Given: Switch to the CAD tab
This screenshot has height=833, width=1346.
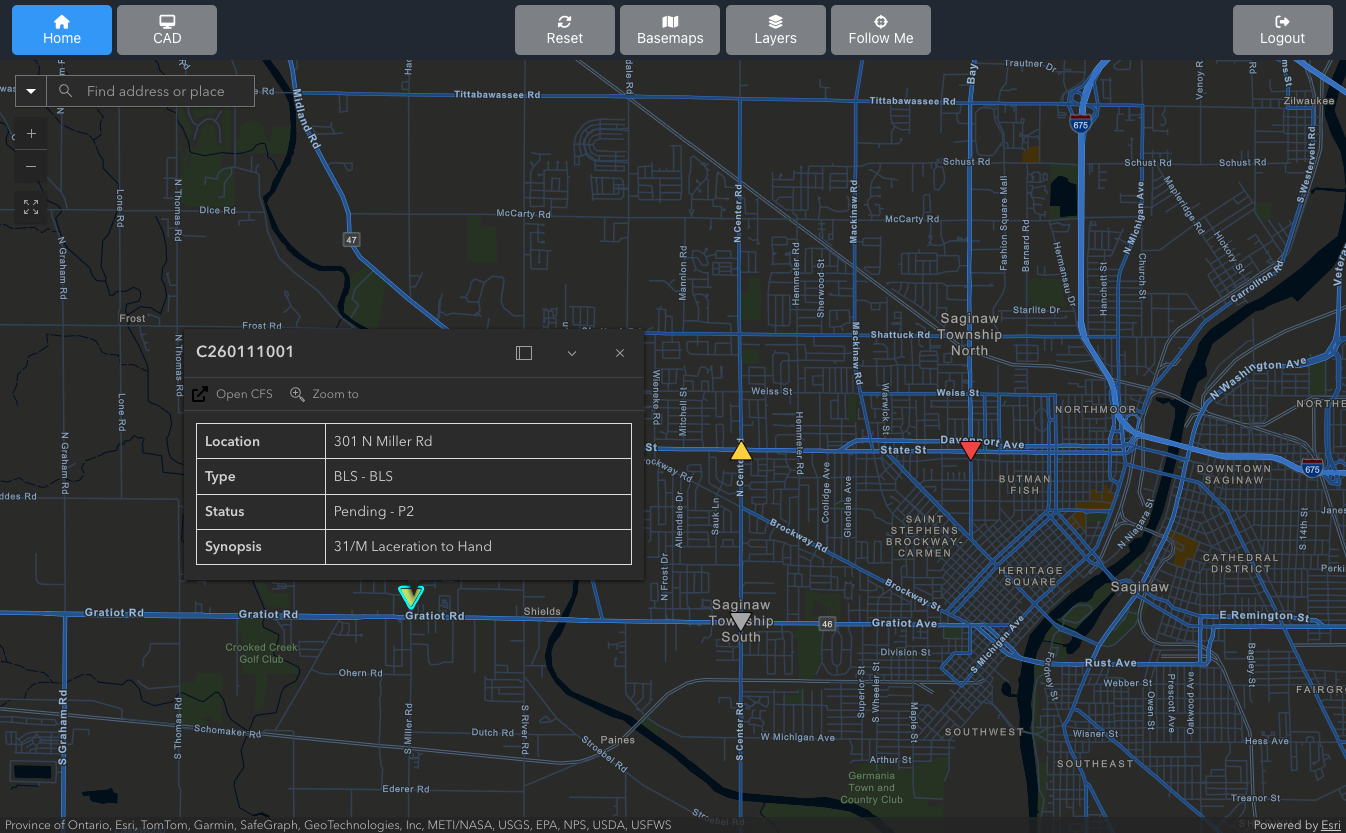Looking at the screenshot, I should tap(167, 30).
